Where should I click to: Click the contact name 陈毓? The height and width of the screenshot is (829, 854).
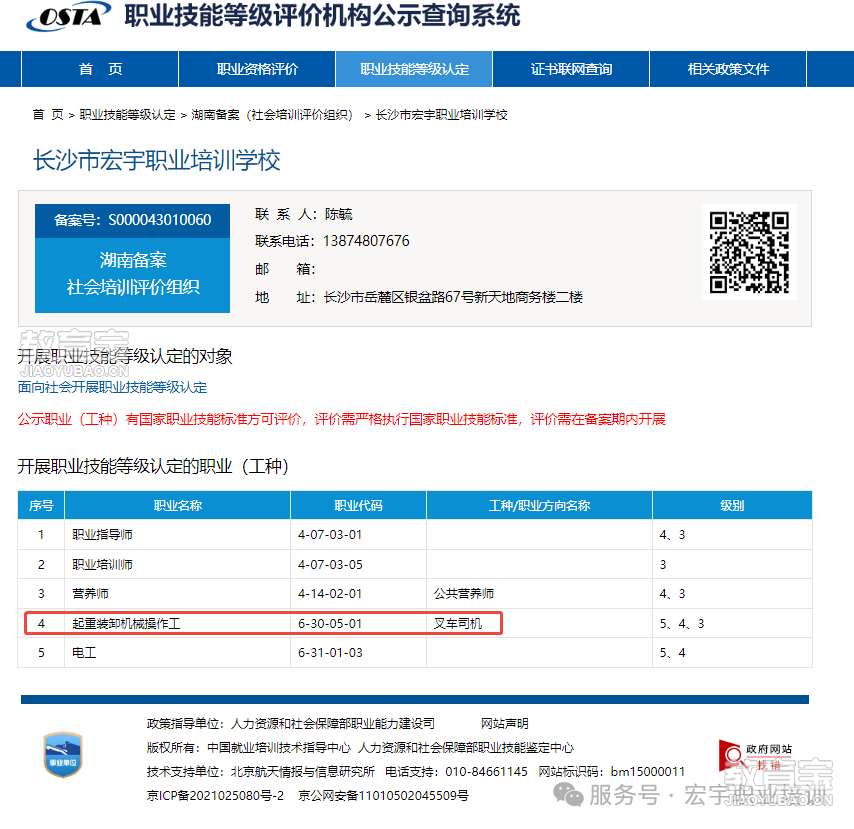(338, 214)
